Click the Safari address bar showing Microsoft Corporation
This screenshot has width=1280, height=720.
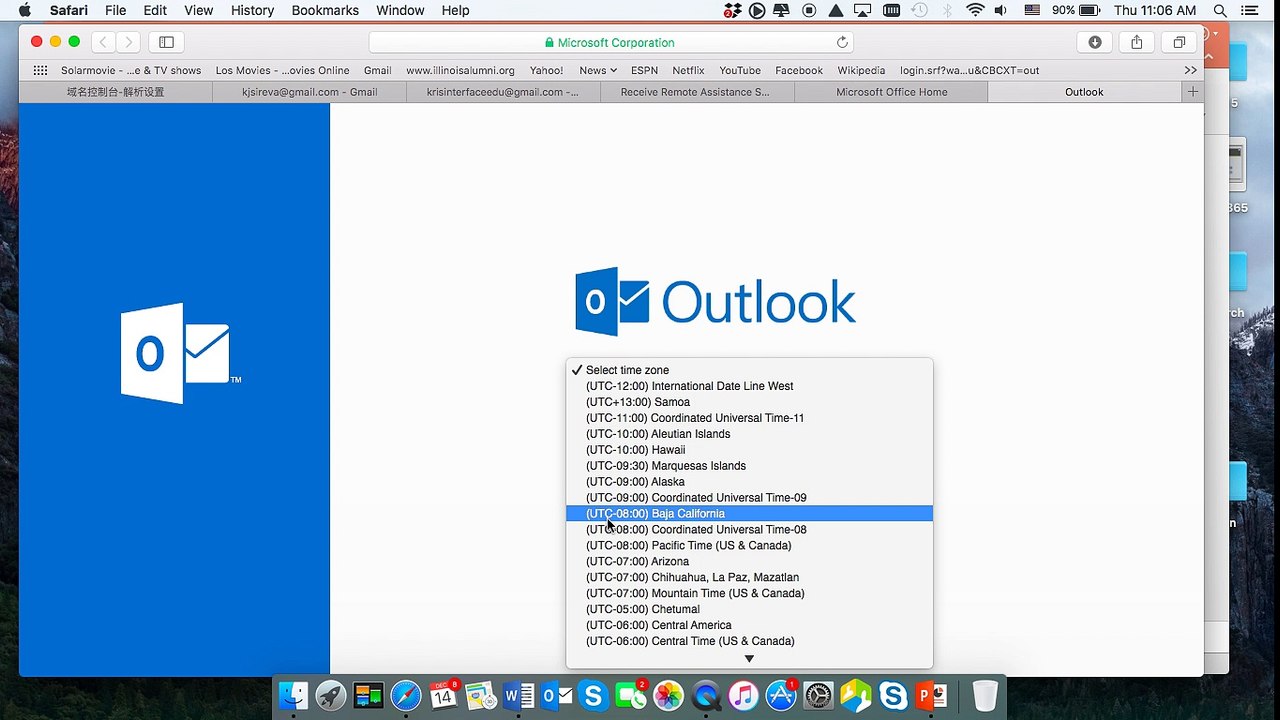pos(612,42)
